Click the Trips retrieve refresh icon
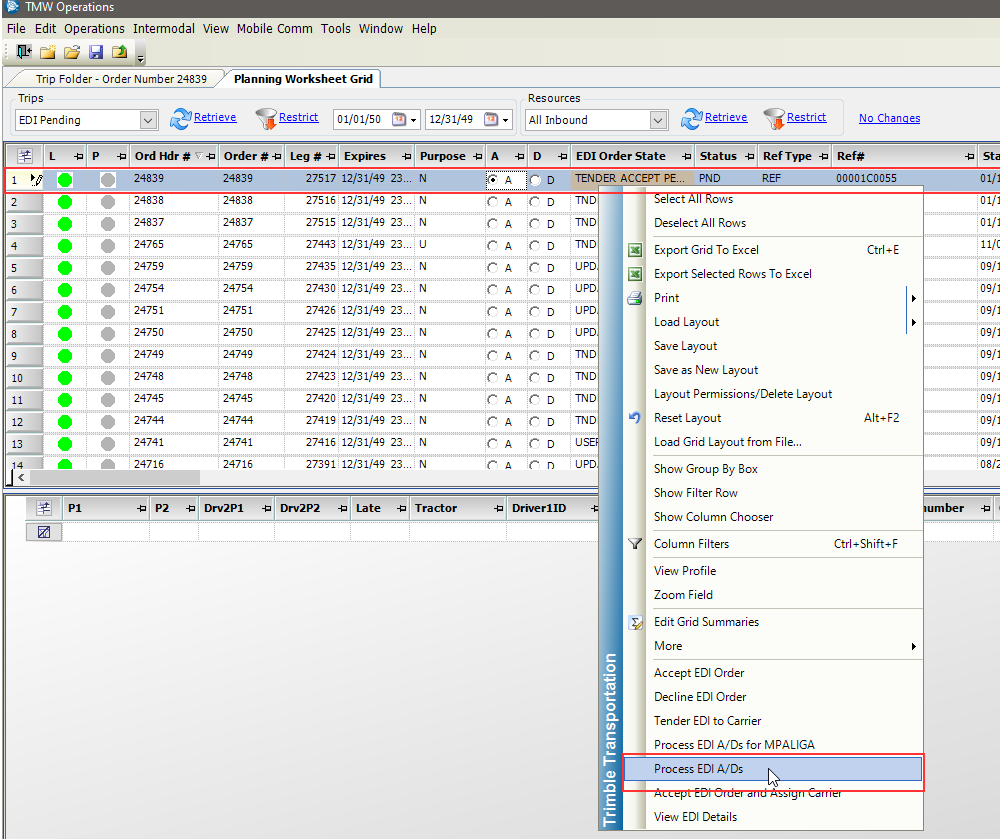Image resolution: width=1004 pixels, height=839 pixels. pos(180,119)
